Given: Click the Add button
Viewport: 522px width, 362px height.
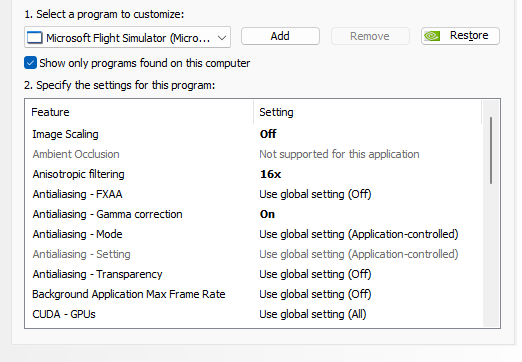Looking at the screenshot, I should [280, 36].
